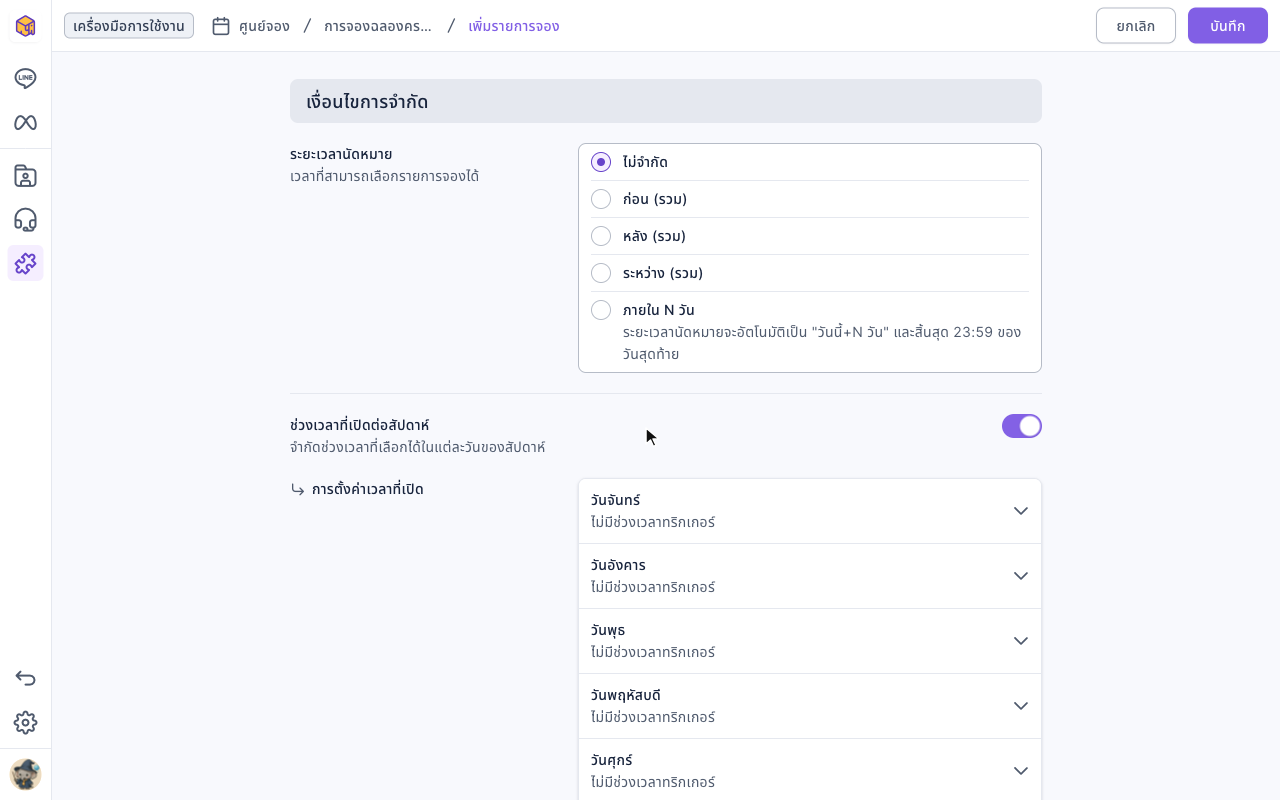Toggle off ช่วงเวลาที่เปิดต่อสัปดาห์ switch
The height and width of the screenshot is (800, 1280).
(x=1022, y=426)
